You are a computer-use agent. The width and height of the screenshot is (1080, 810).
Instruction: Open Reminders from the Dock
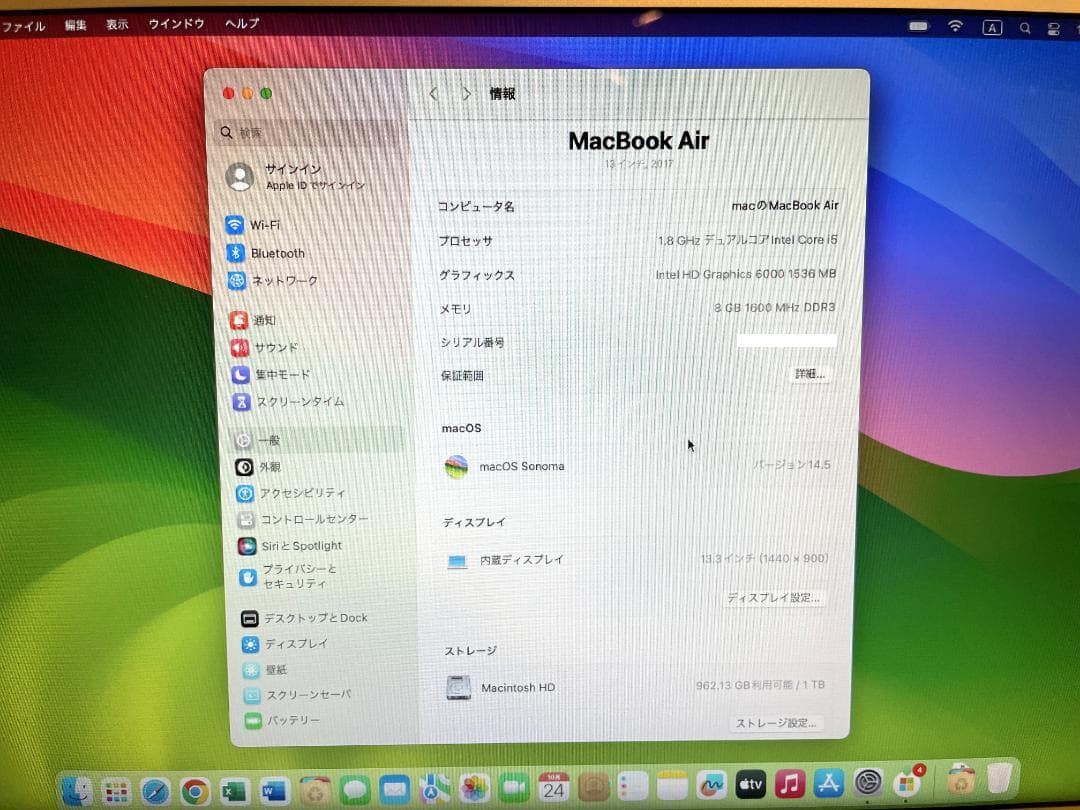pos(633,785)
